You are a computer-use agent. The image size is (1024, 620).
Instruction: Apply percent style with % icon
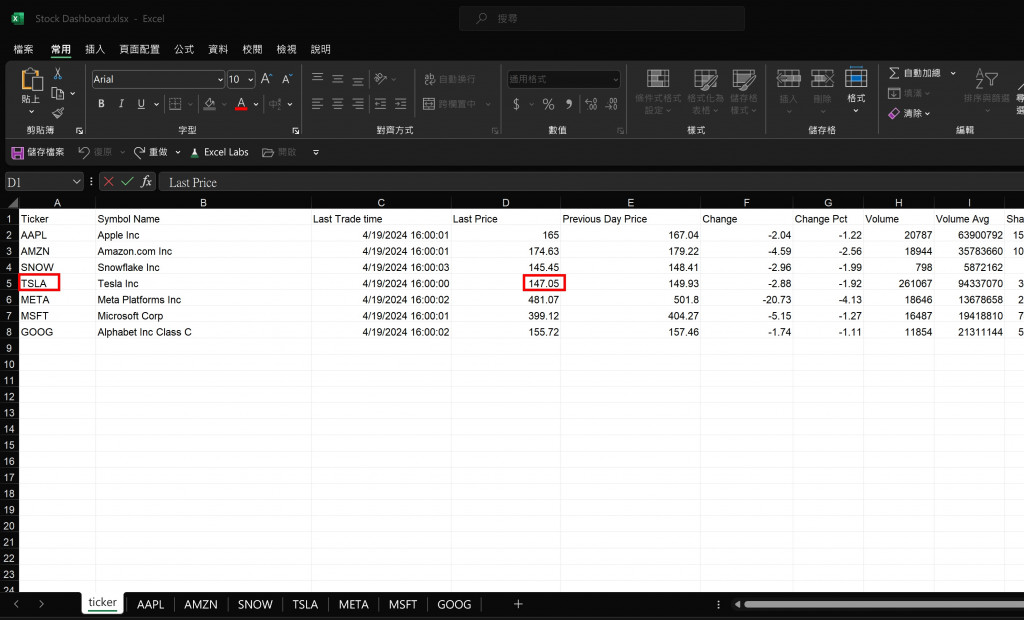pyautogui.click(x=549, y=104)
